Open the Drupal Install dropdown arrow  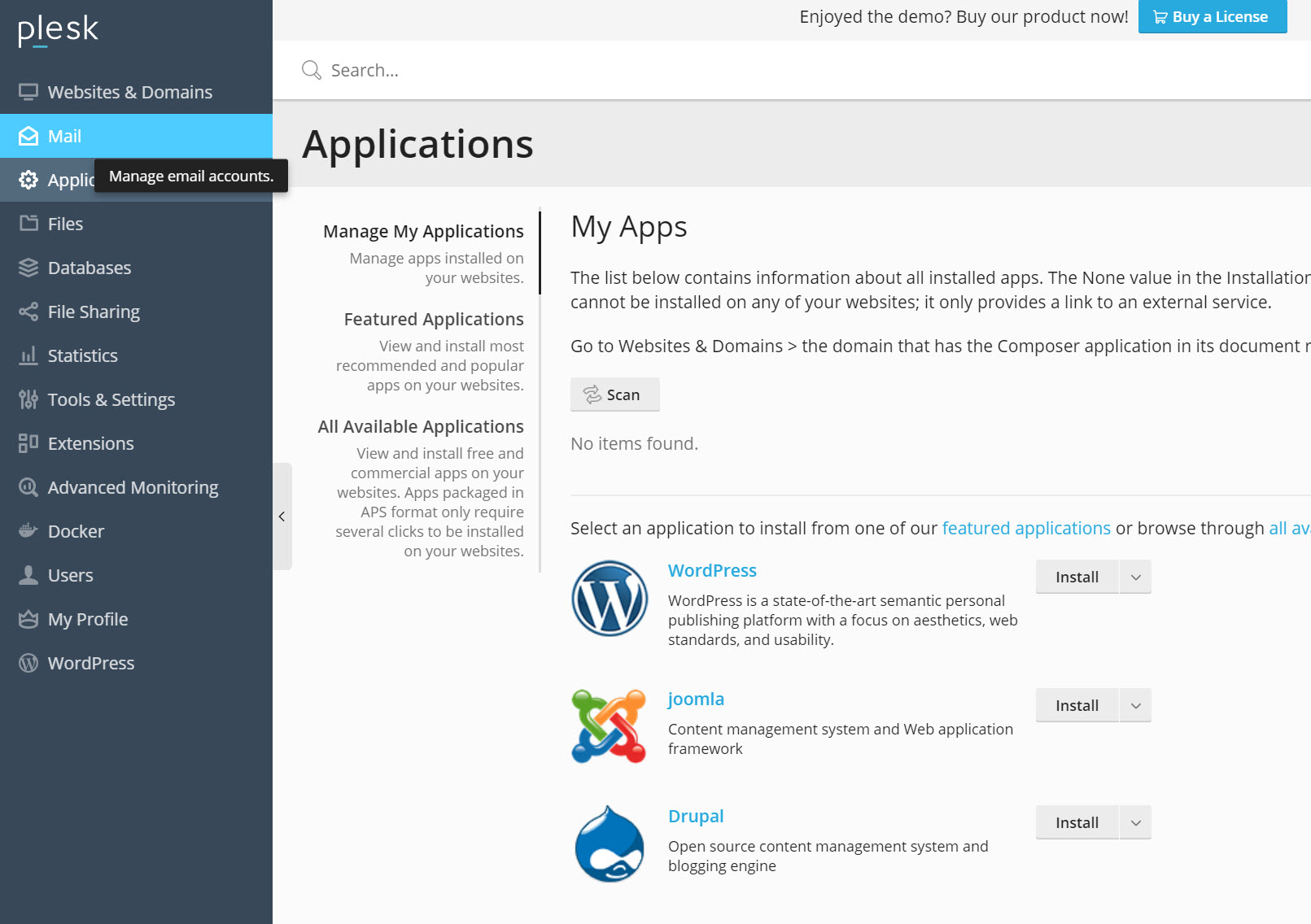(x=1135, y=822)
